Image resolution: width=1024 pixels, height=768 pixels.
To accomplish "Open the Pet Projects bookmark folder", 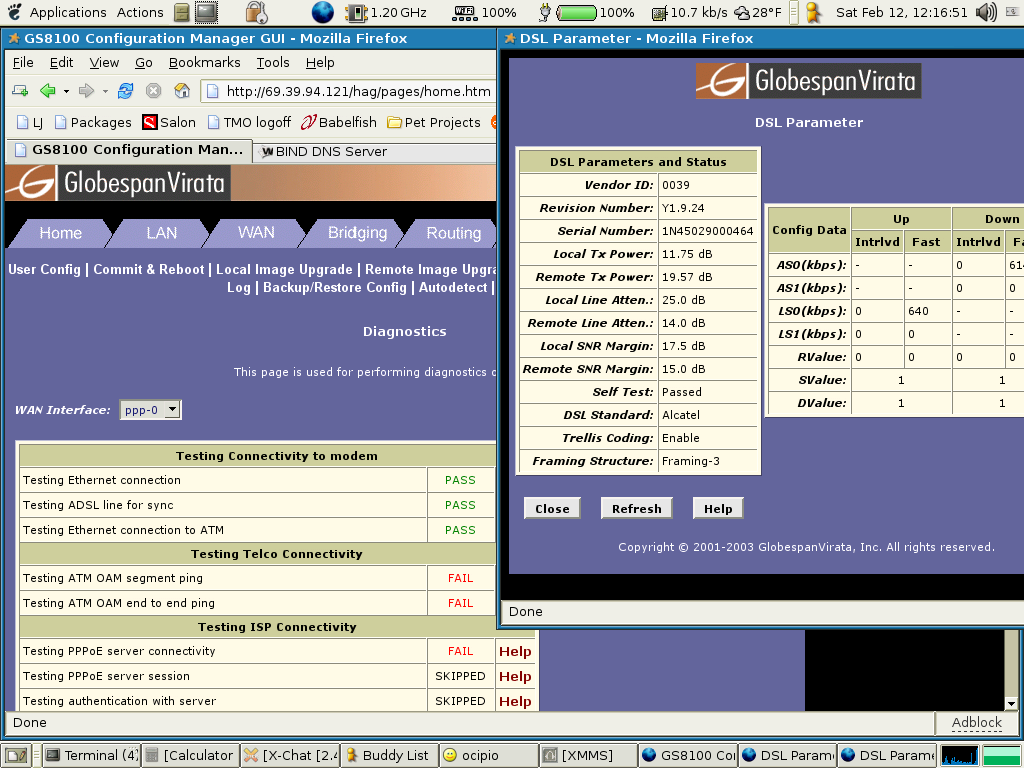I will point(433,122).
